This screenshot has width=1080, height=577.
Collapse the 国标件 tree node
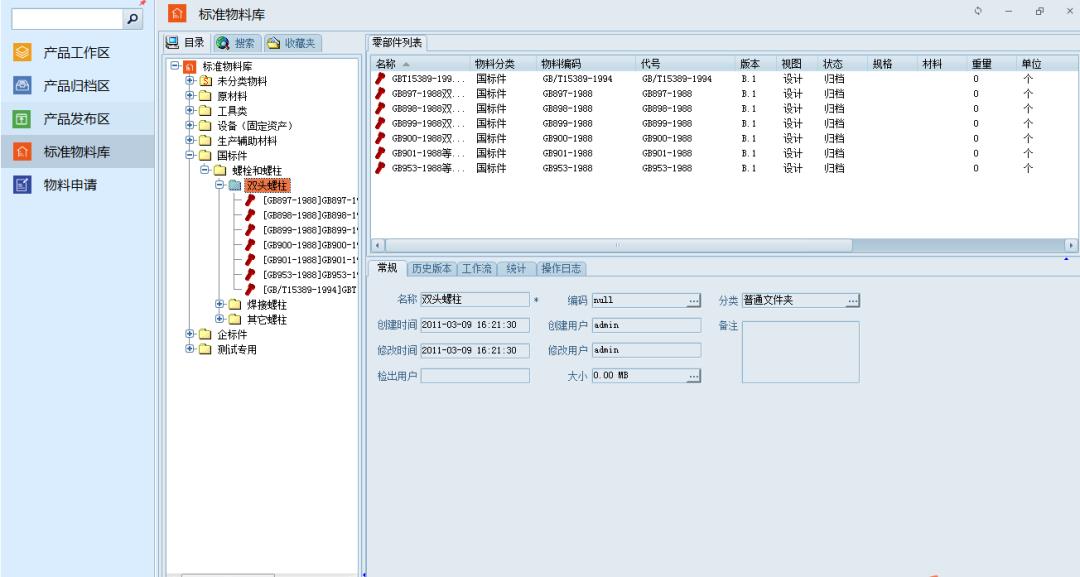click(190, 155)
